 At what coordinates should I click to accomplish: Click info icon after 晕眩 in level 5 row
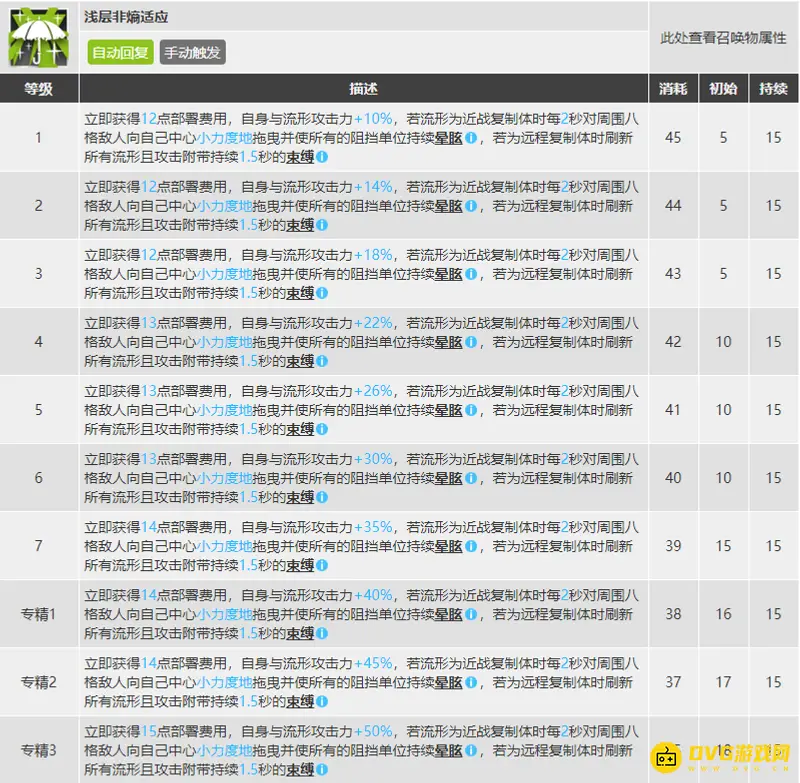[x=471, y=410]
